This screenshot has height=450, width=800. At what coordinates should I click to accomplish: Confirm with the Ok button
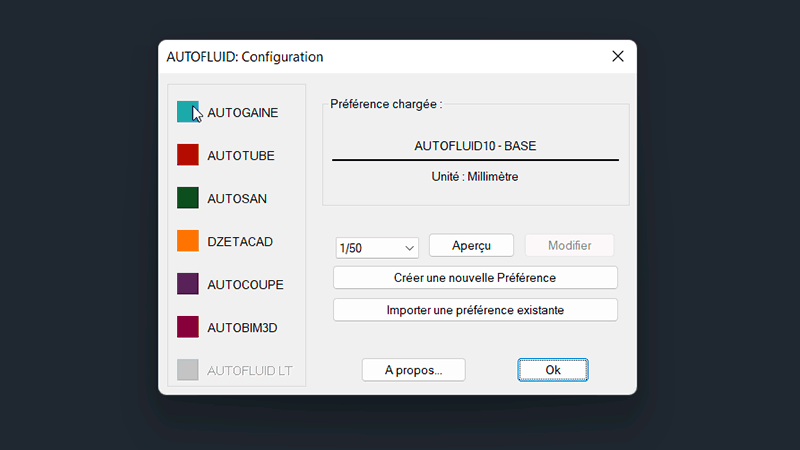553,370
